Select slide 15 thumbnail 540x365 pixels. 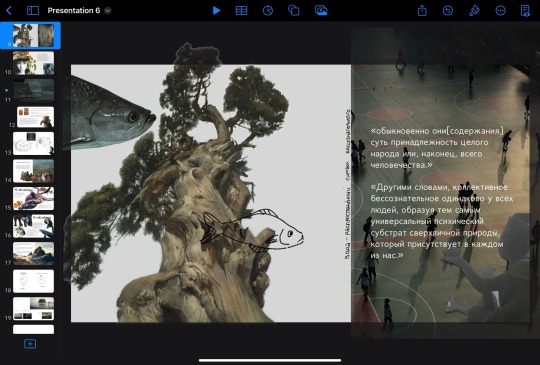[x=33, y=198]
